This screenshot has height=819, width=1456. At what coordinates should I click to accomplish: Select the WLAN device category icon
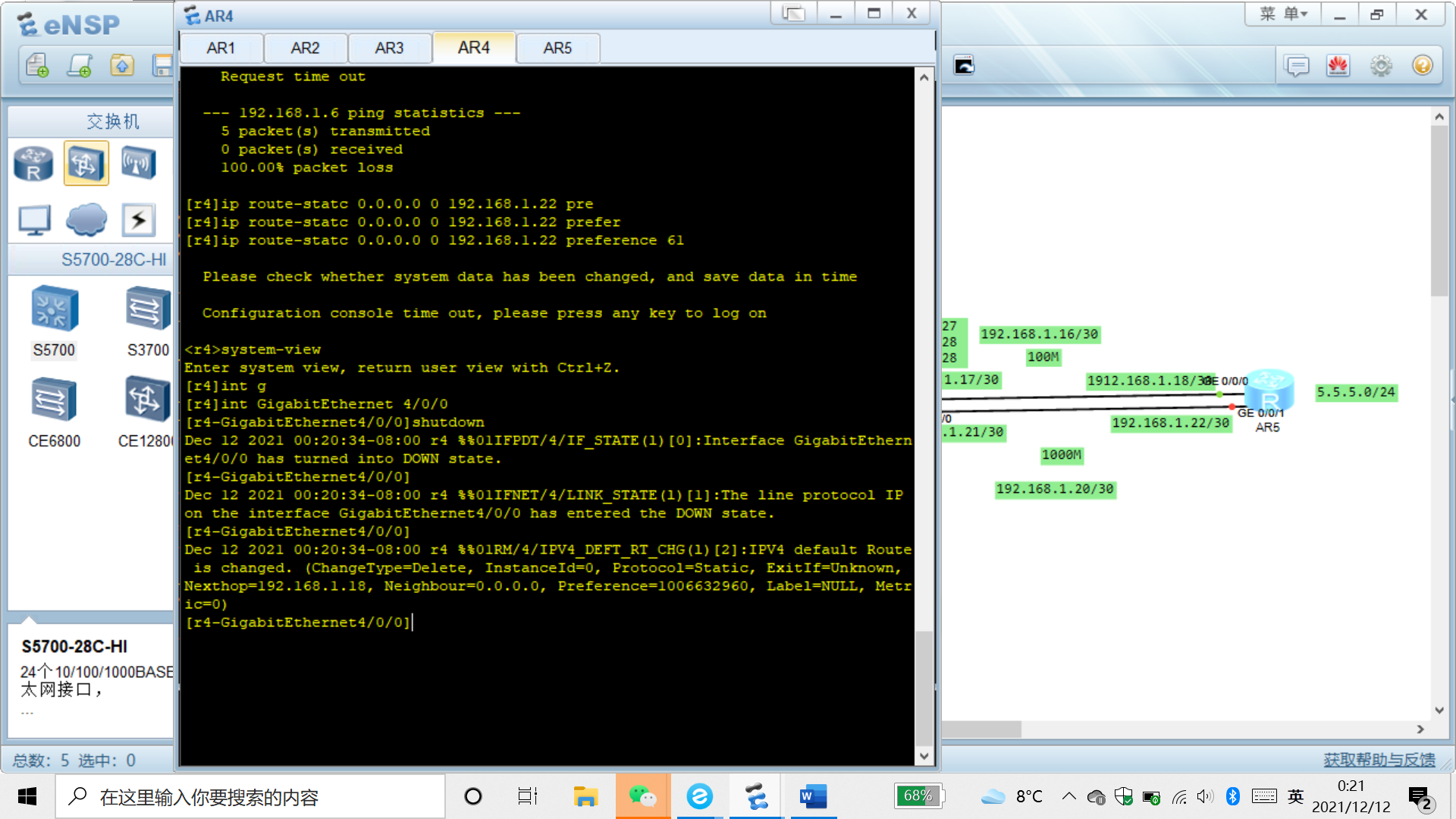tap(138, 164)
